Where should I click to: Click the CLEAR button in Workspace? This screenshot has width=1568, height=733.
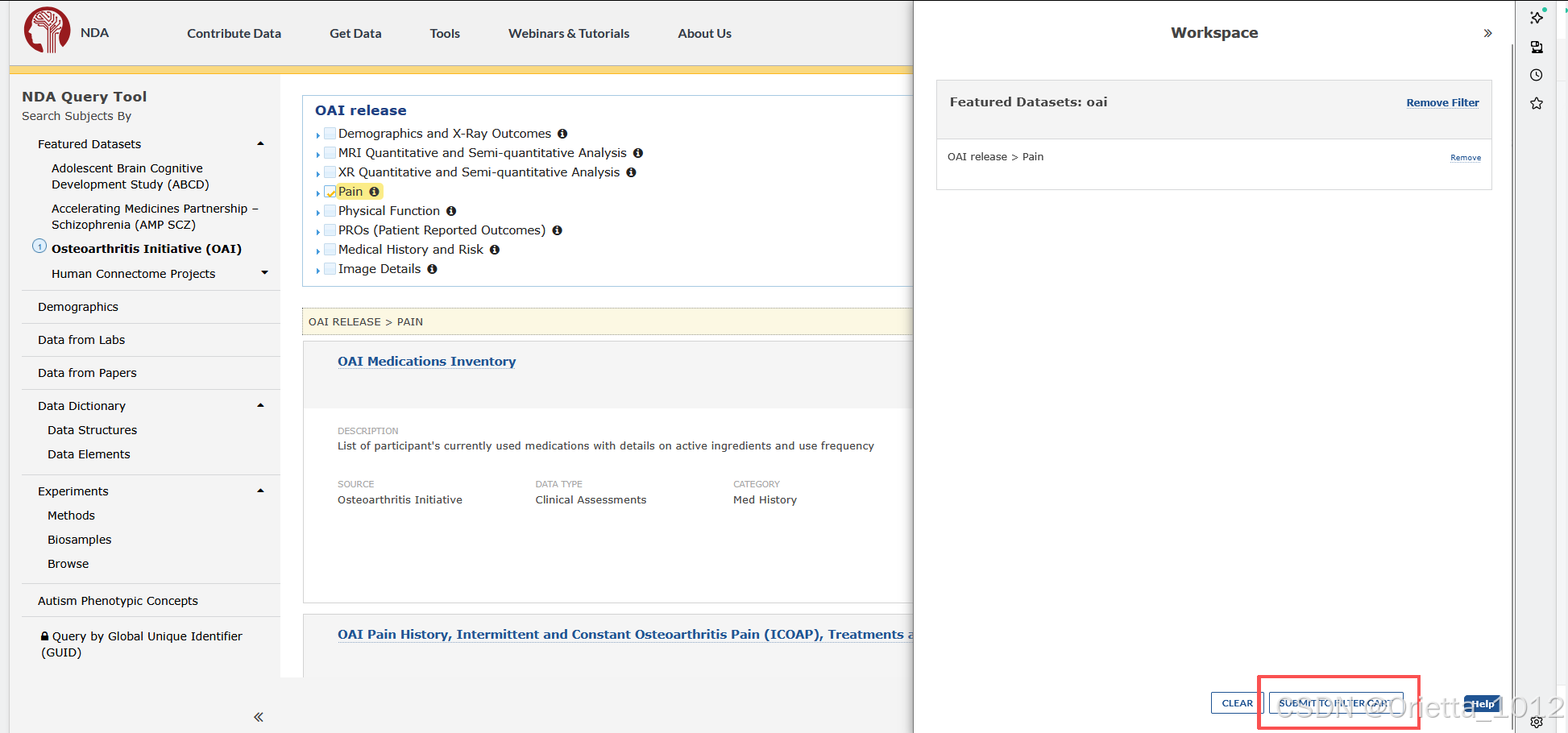coord(1237,703)
